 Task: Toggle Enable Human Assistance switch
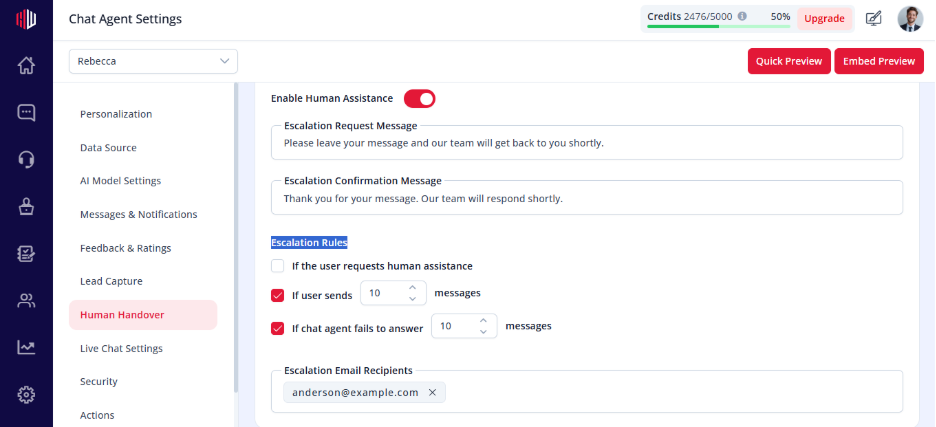420,99
